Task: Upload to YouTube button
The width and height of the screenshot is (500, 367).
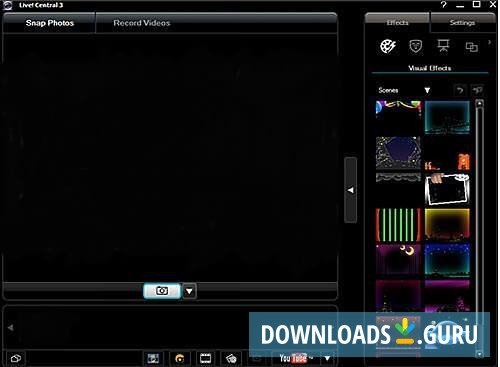Action: pos(296,359)
